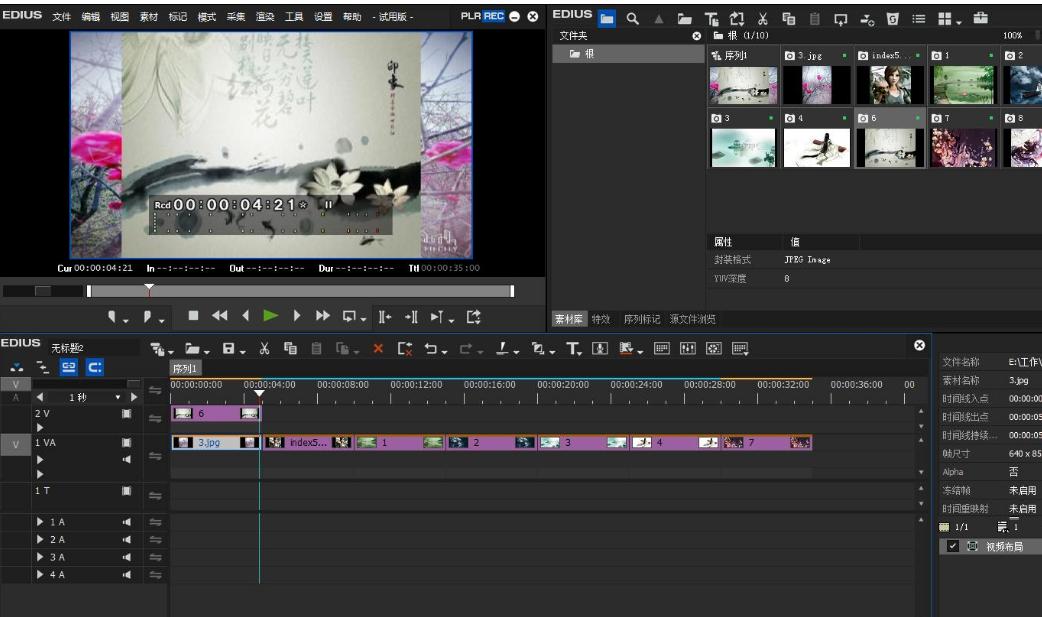The height and width of the screenshot is (617, 1042).
Task: Click the cut (scissors) icon on timeline toolbar
Action: point(264,348)
